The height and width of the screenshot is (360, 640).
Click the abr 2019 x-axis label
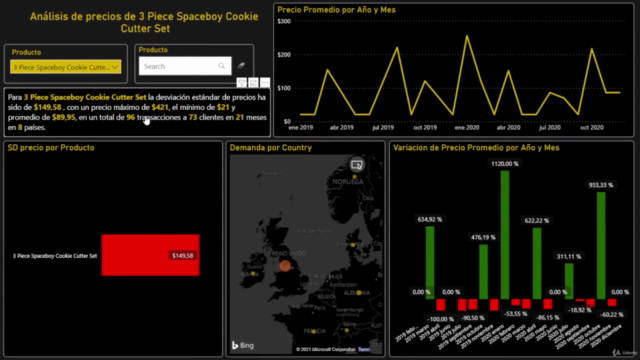(342, 127)
